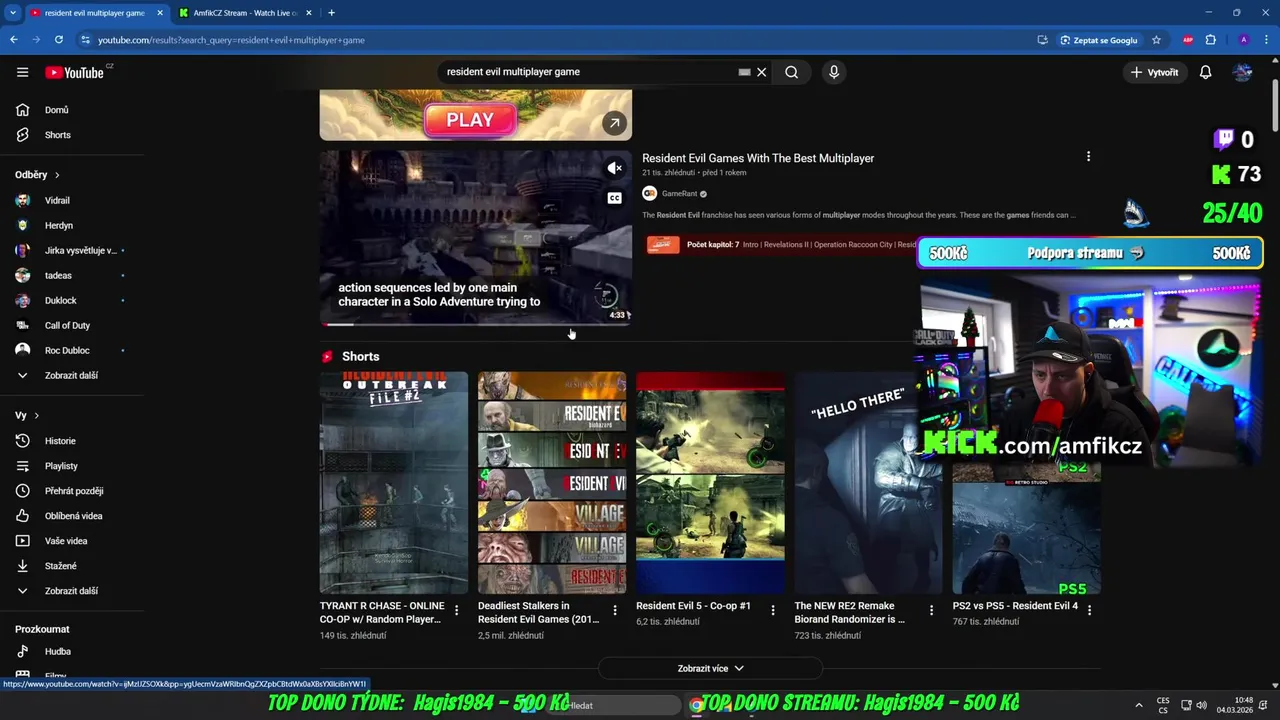
Task: Open Resident Evil Games With The Best Multiplayer
Action: 758,158
